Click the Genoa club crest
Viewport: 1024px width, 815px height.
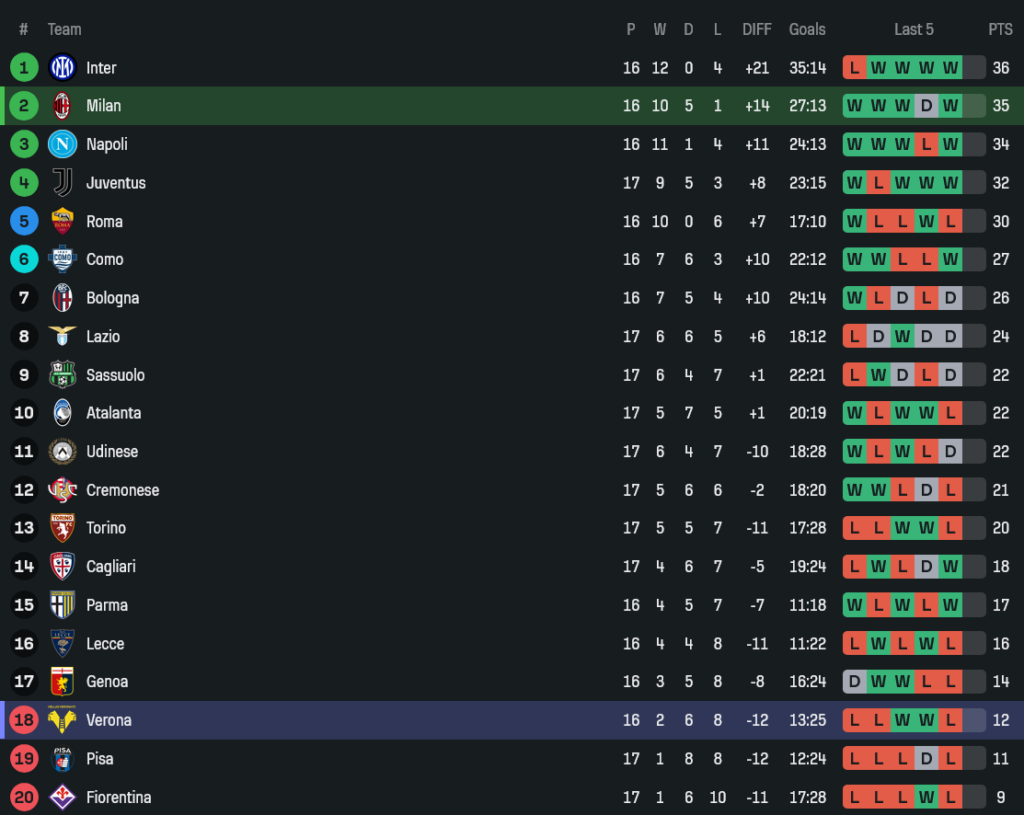[x=62, y=682]
